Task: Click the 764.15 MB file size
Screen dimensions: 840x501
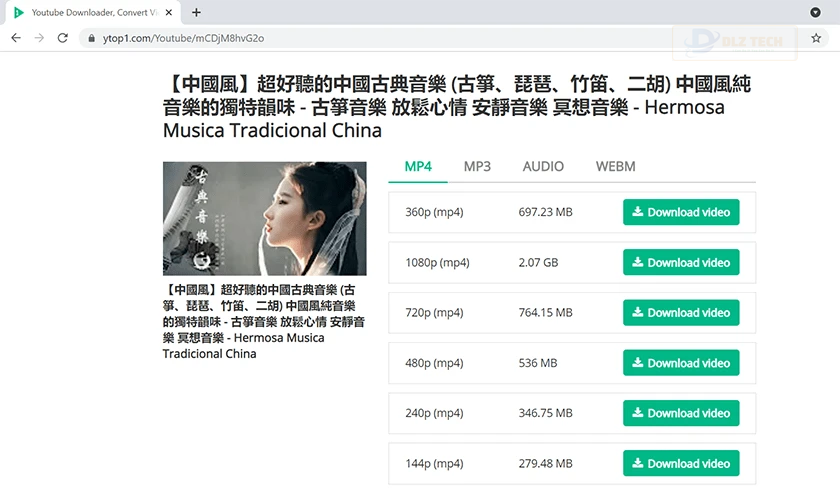Action: click(545, 312)
